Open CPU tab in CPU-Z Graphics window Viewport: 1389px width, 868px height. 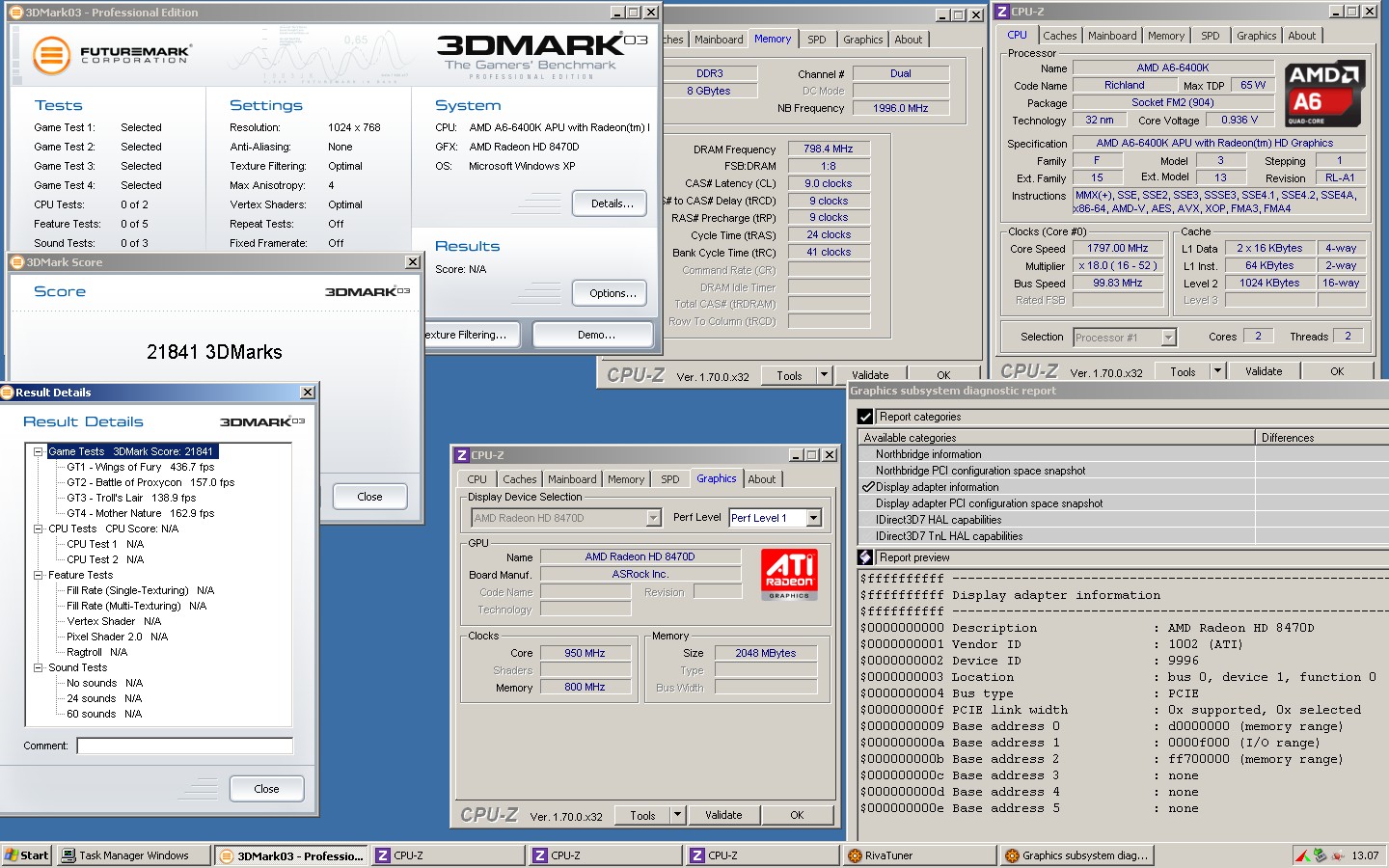(x=477, y=479)
